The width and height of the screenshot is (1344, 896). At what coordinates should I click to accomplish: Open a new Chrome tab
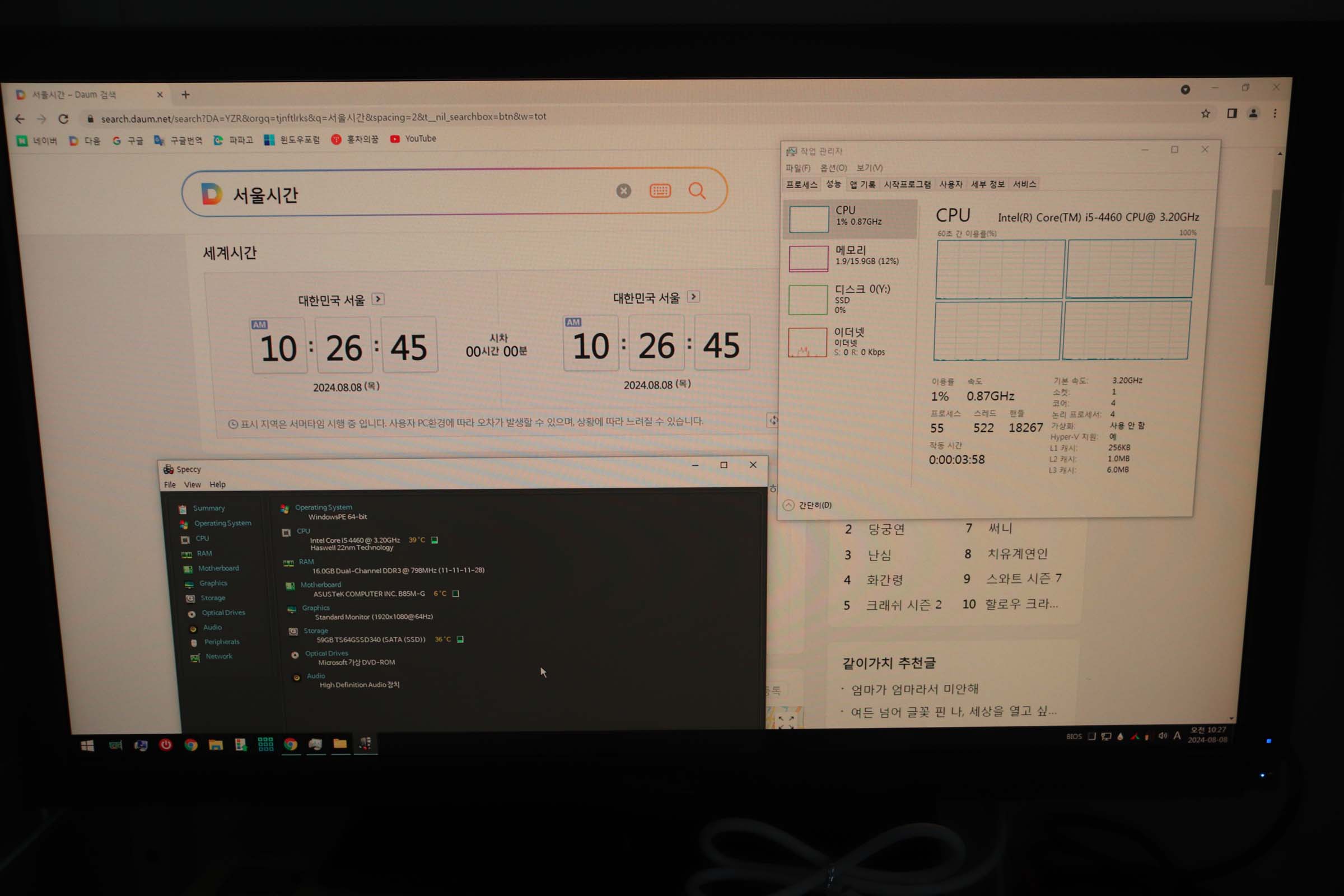pyautogui.click(x=185, y=95)
